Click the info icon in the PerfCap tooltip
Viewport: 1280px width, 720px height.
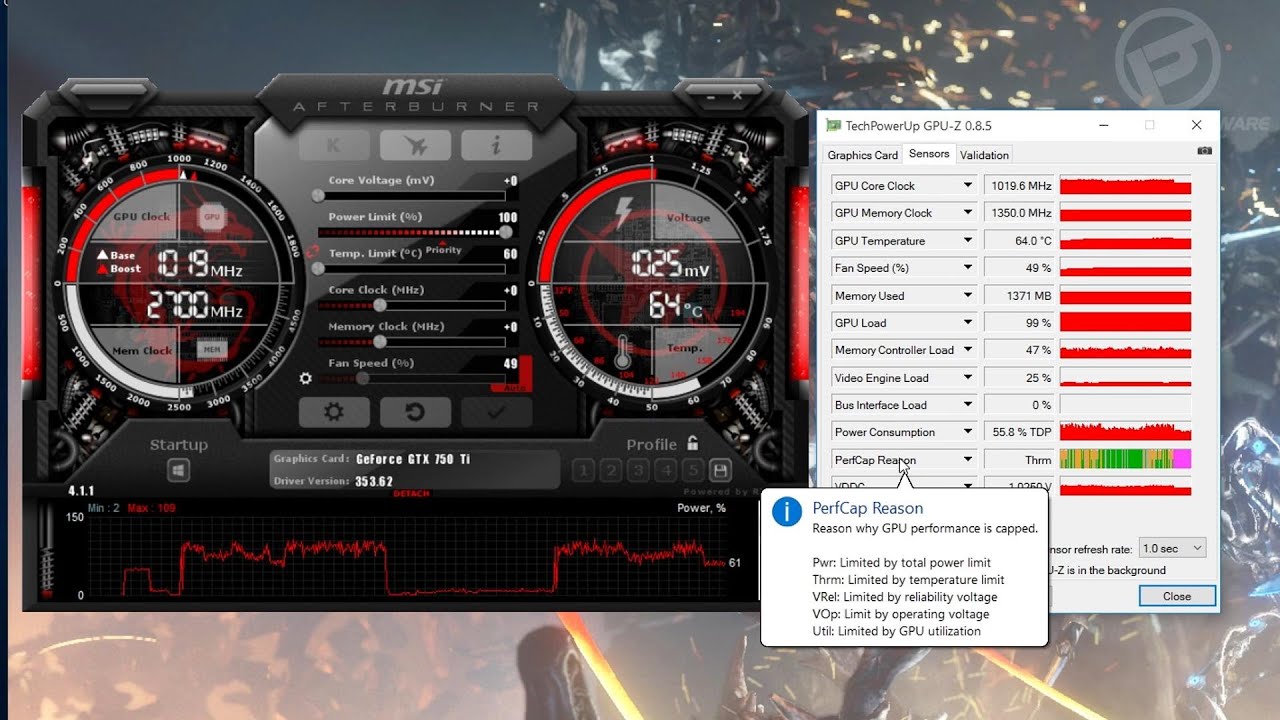click(x=787, y=512)
